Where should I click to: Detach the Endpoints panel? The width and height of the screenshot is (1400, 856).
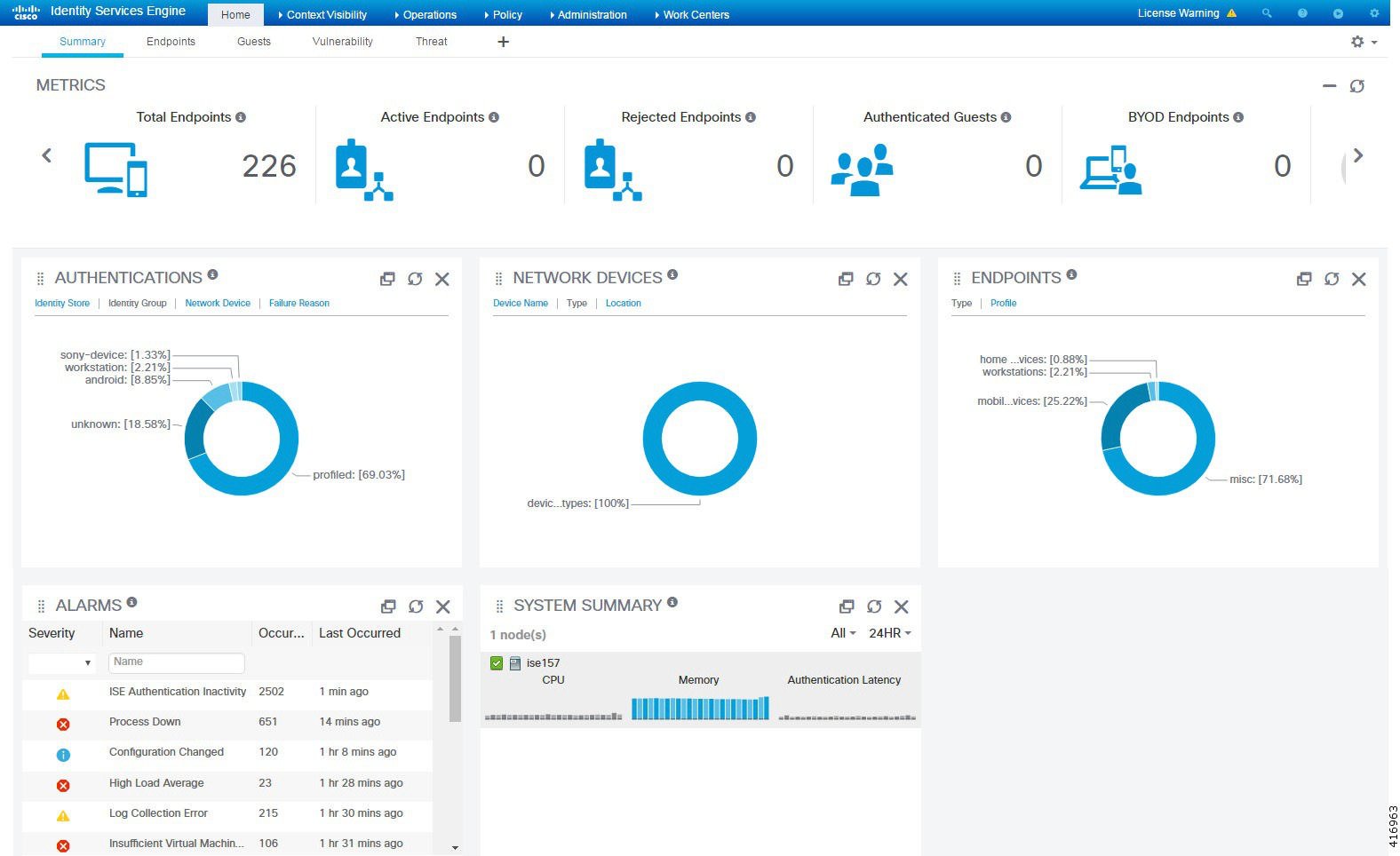coord(1304,279)
